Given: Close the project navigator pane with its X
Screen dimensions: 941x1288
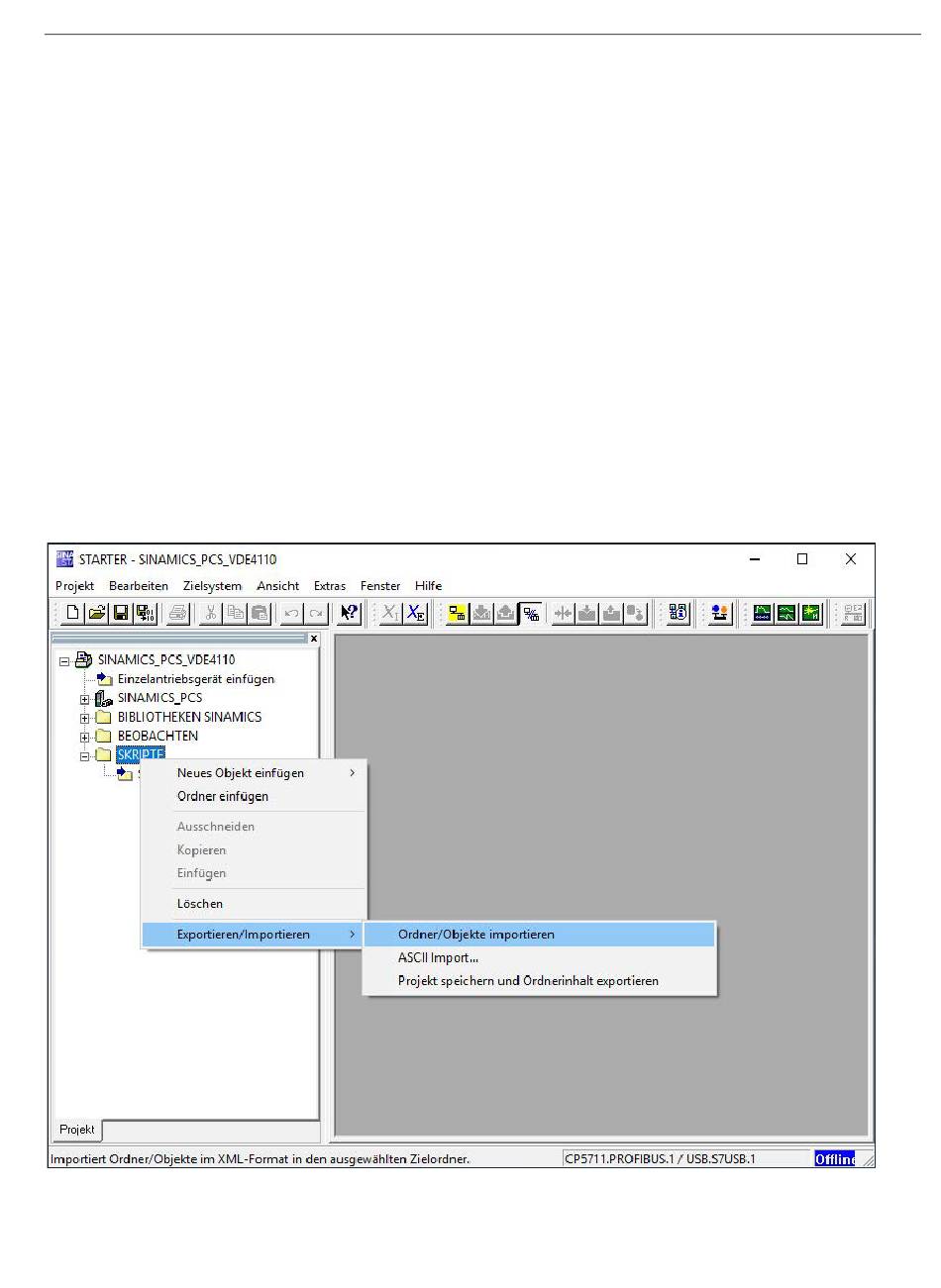Looking at the screenshot, I should click(314, 640).
